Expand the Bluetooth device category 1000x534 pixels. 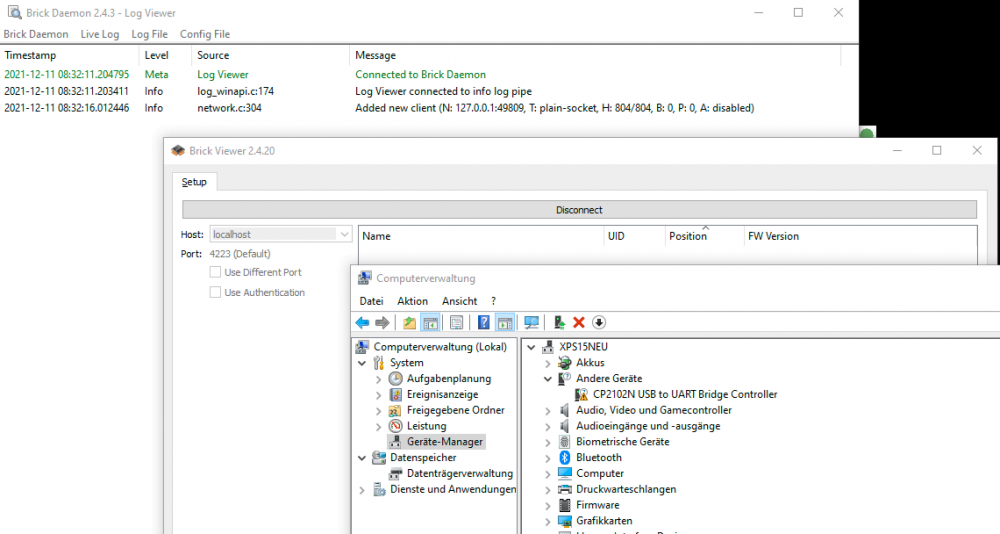click(548, 458)
